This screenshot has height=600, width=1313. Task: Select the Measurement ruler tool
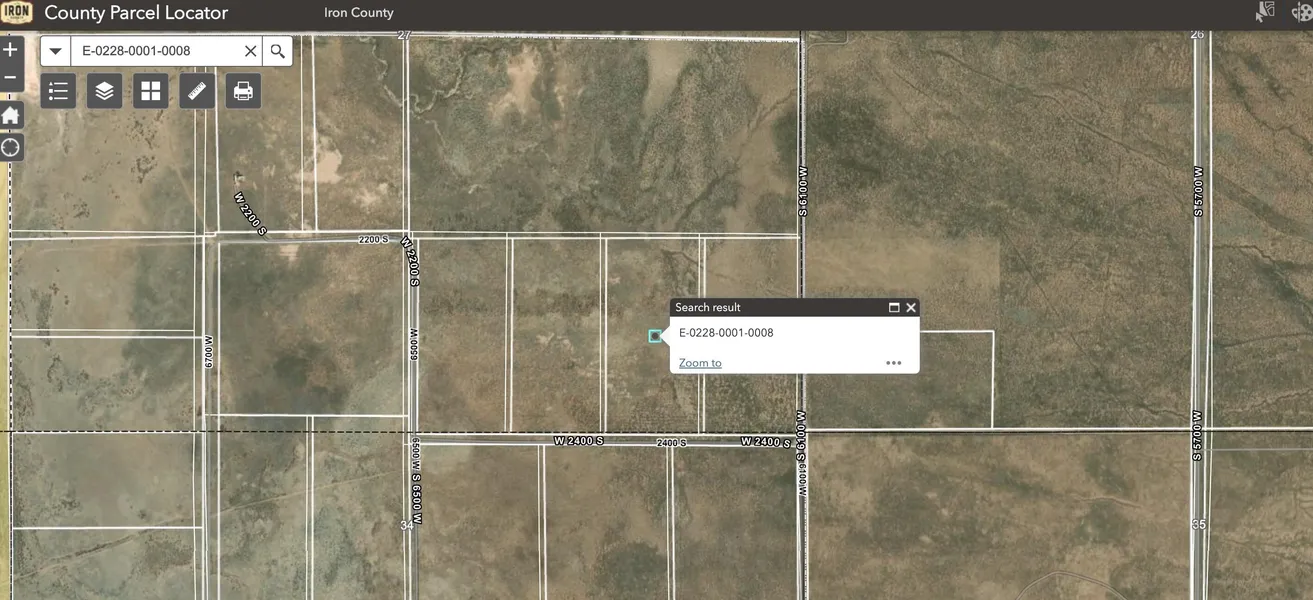coord(197,91)
